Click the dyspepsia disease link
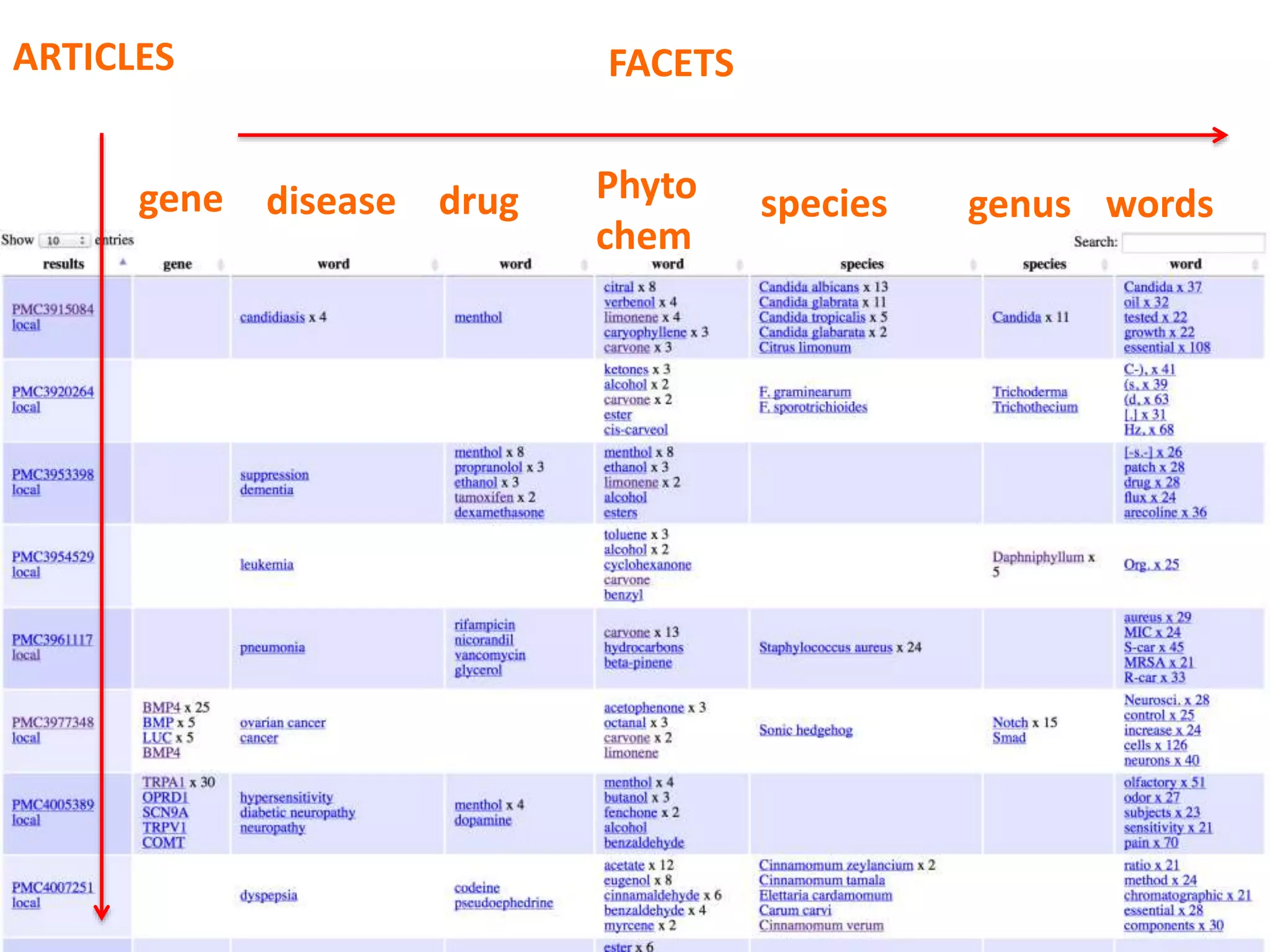This screenshot has width=1270, height=952. (269, 896)
